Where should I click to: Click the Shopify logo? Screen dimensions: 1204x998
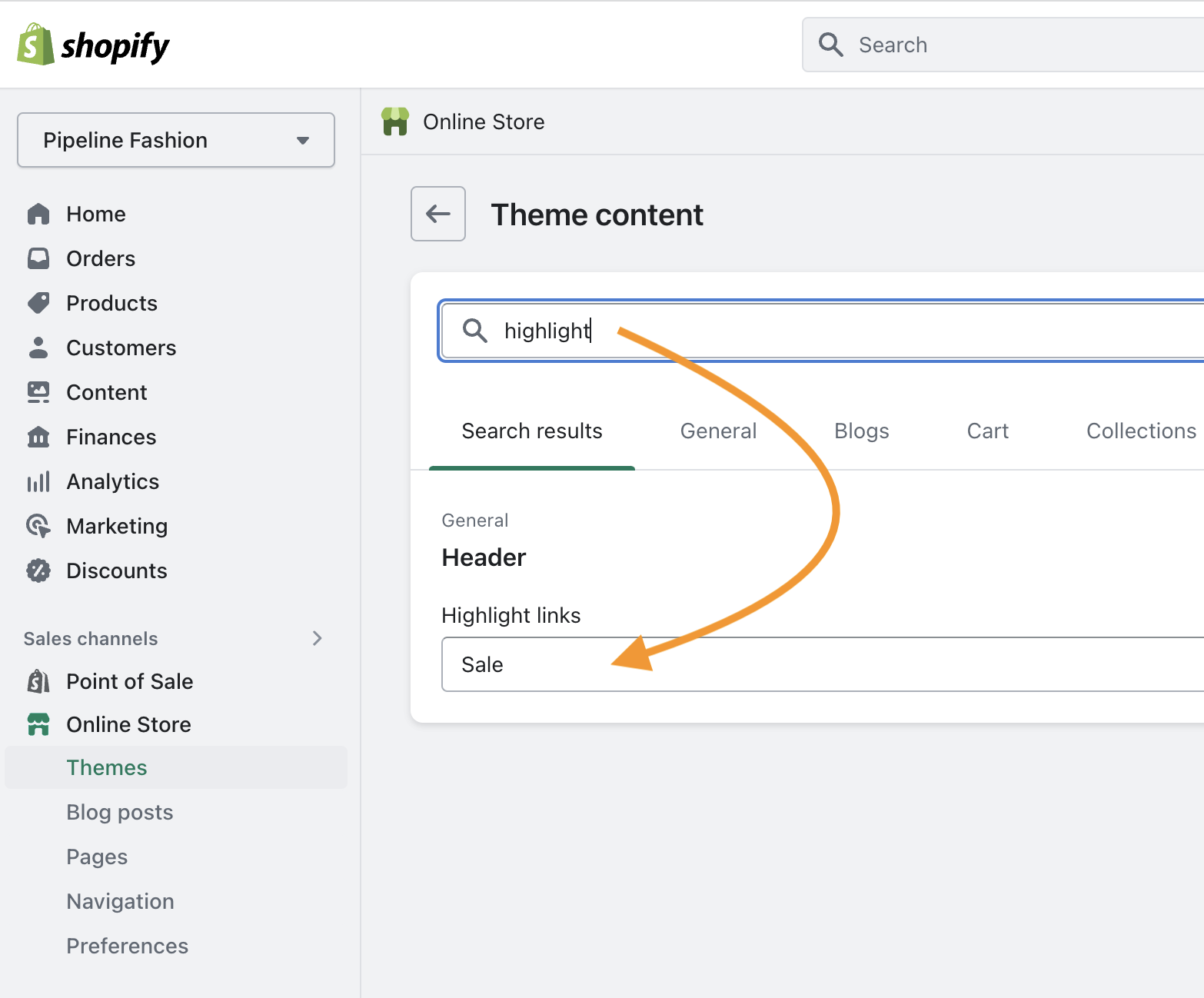click(x=93, y=45)
